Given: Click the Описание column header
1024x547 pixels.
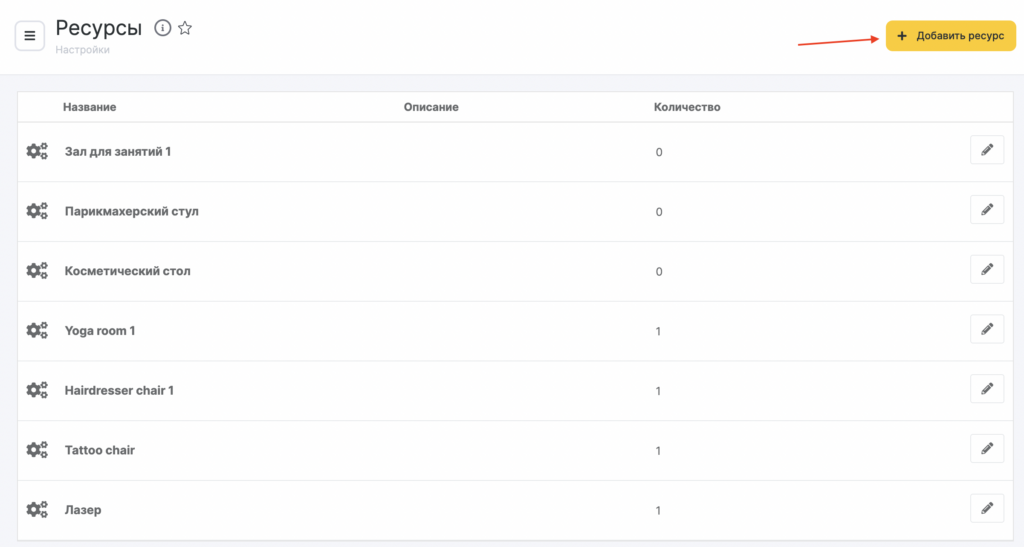Looking at the screenshot, I should pyautogui.click(x=431, y=107).
